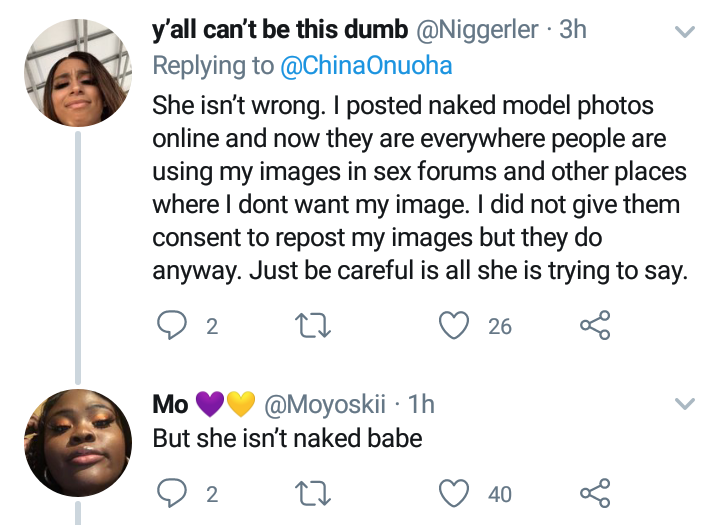Open the @Moyoskii handle
This screenshot has width=720, height=525.
330,404
